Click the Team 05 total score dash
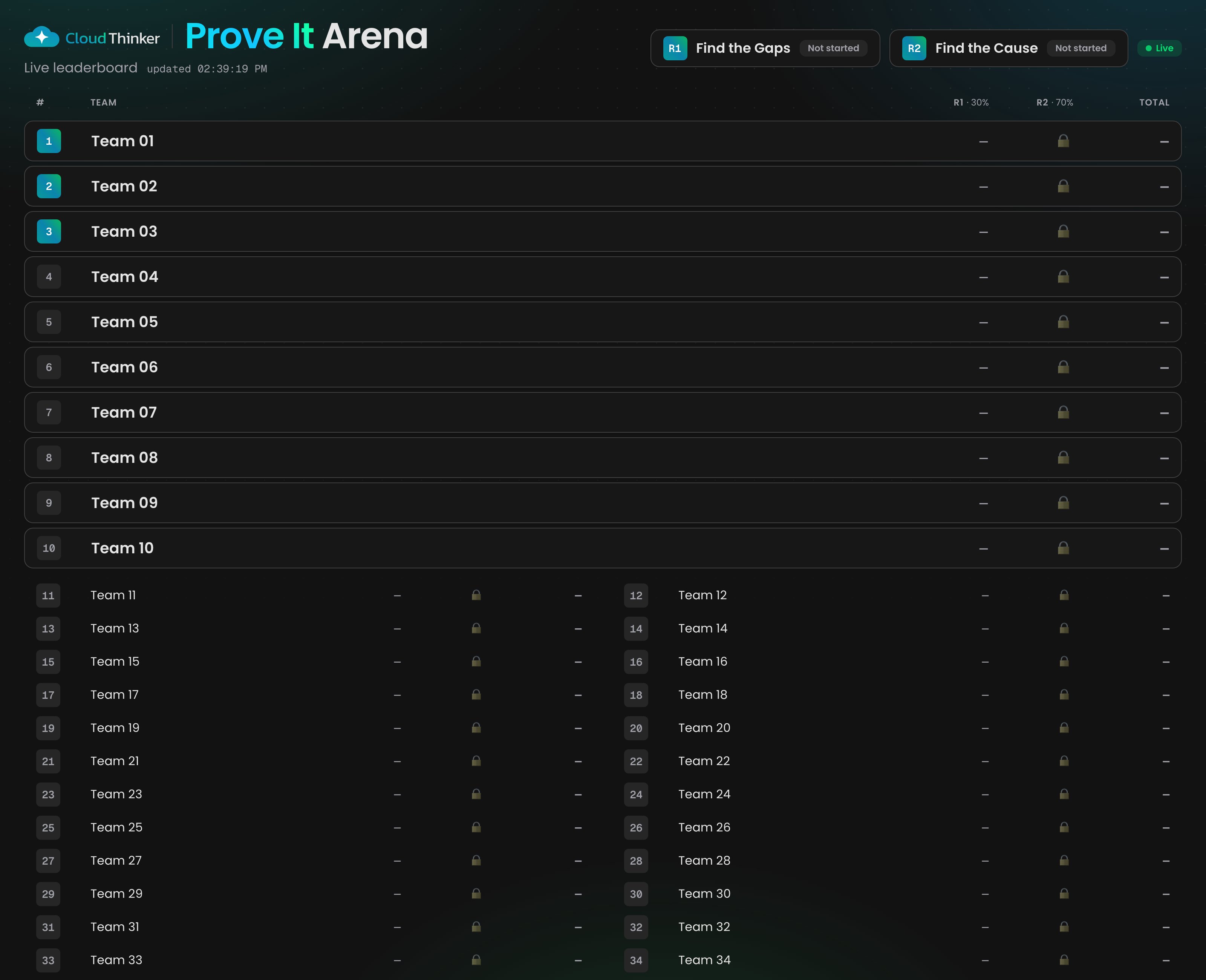 coord(1164,323)
